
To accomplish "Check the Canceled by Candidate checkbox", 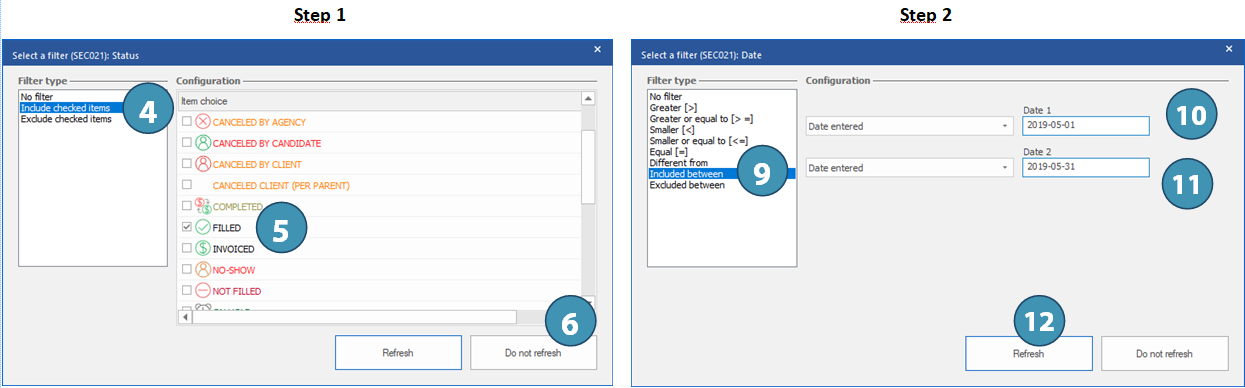I will 187,143.
